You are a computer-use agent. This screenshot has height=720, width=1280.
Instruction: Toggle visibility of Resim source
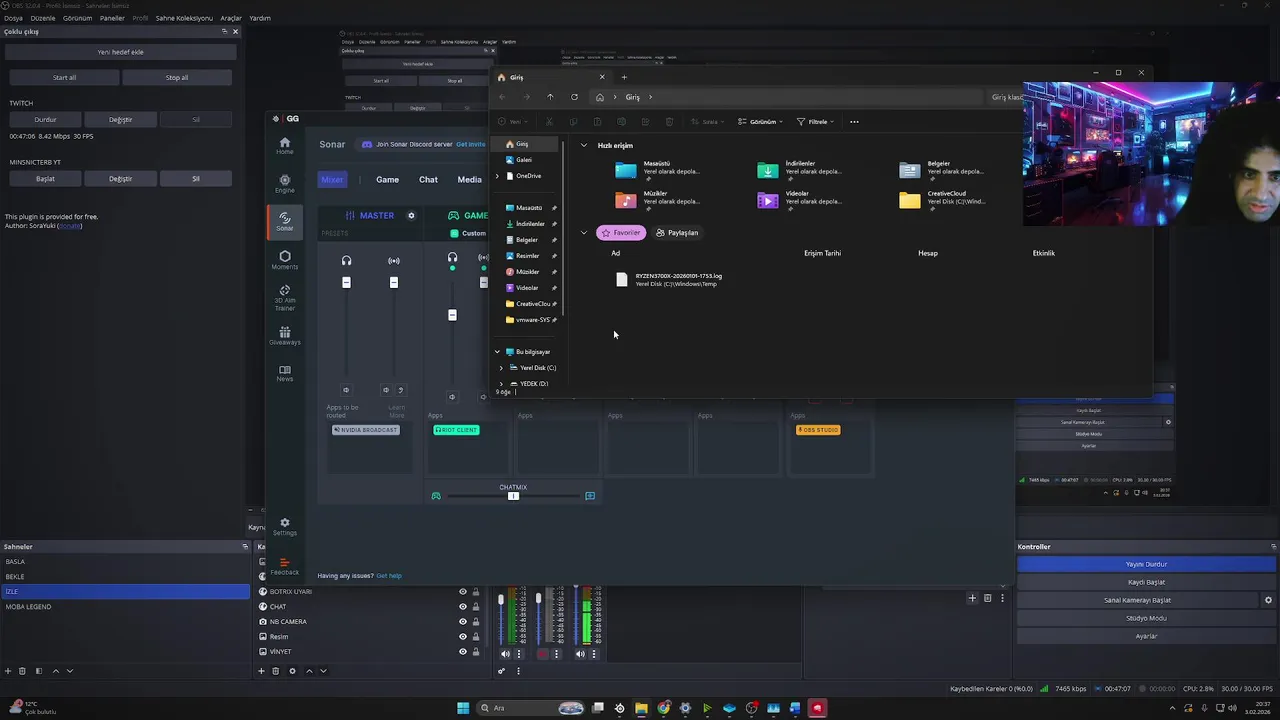[x=462, y=637]
